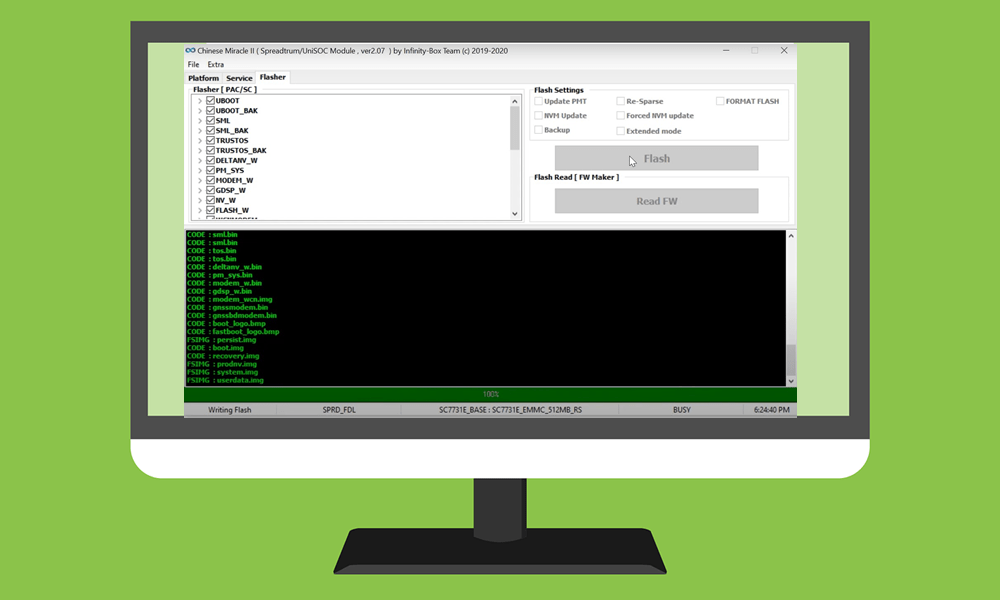
Task: Click the BUSY status indicator
Action: click(681, 410)
